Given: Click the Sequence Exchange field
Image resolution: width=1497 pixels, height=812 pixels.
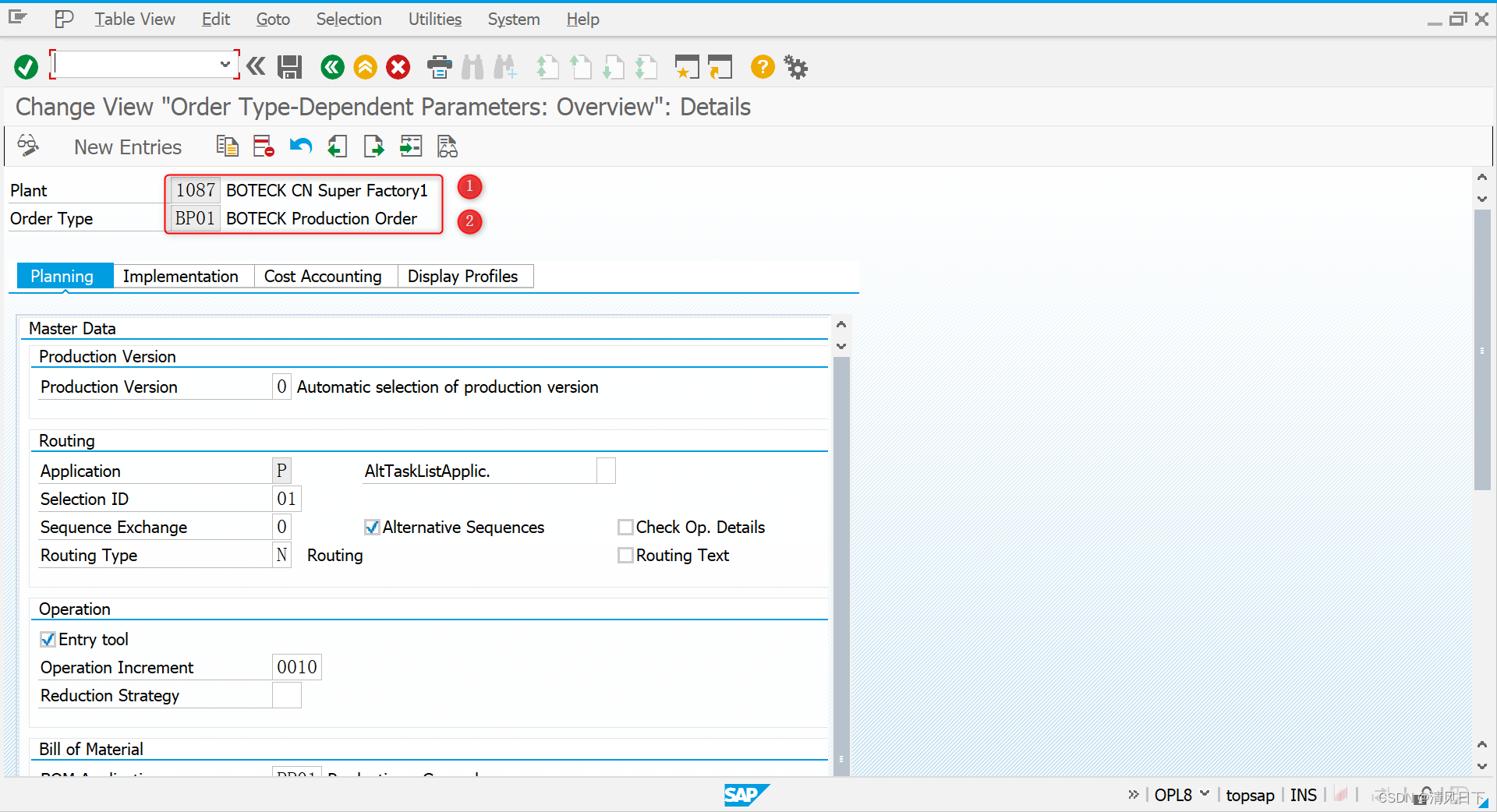Looking at the screenshot, I should point(281,528).
